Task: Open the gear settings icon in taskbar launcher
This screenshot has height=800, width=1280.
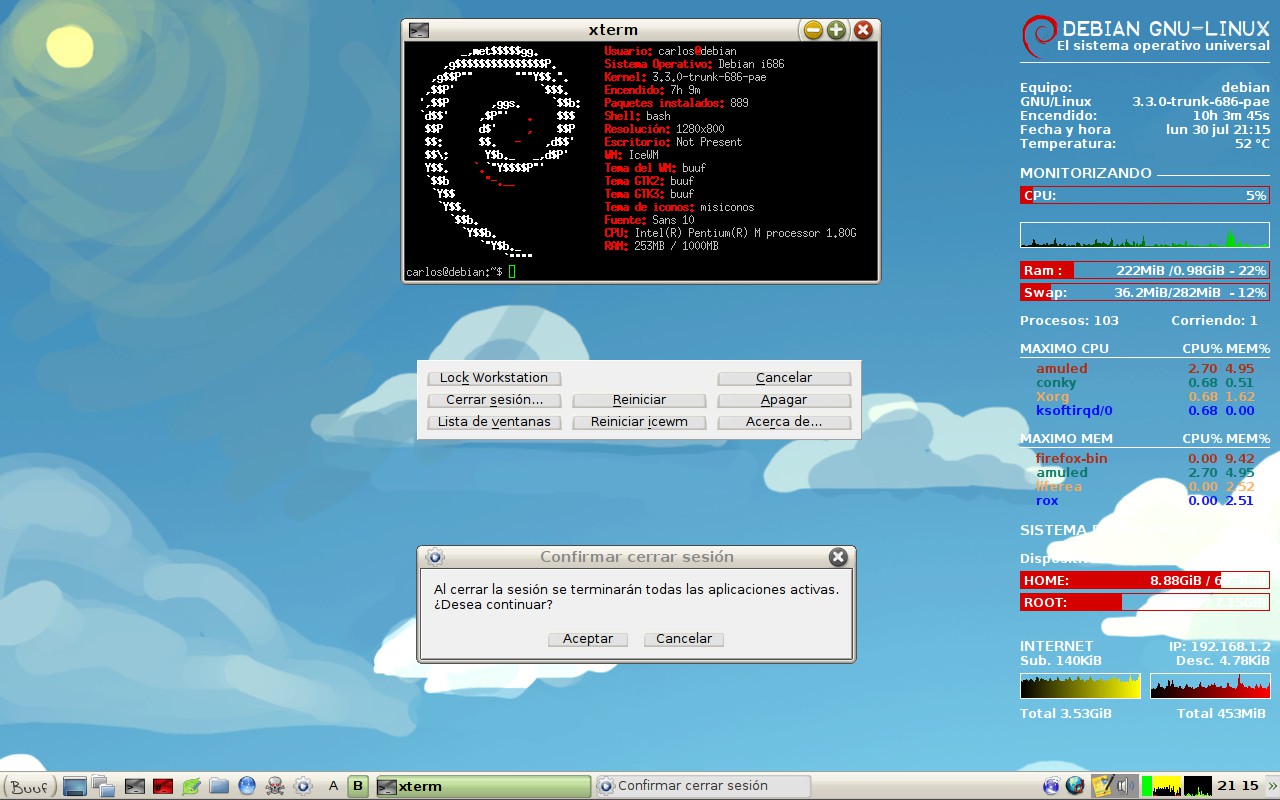Action: tap(303, 786)
